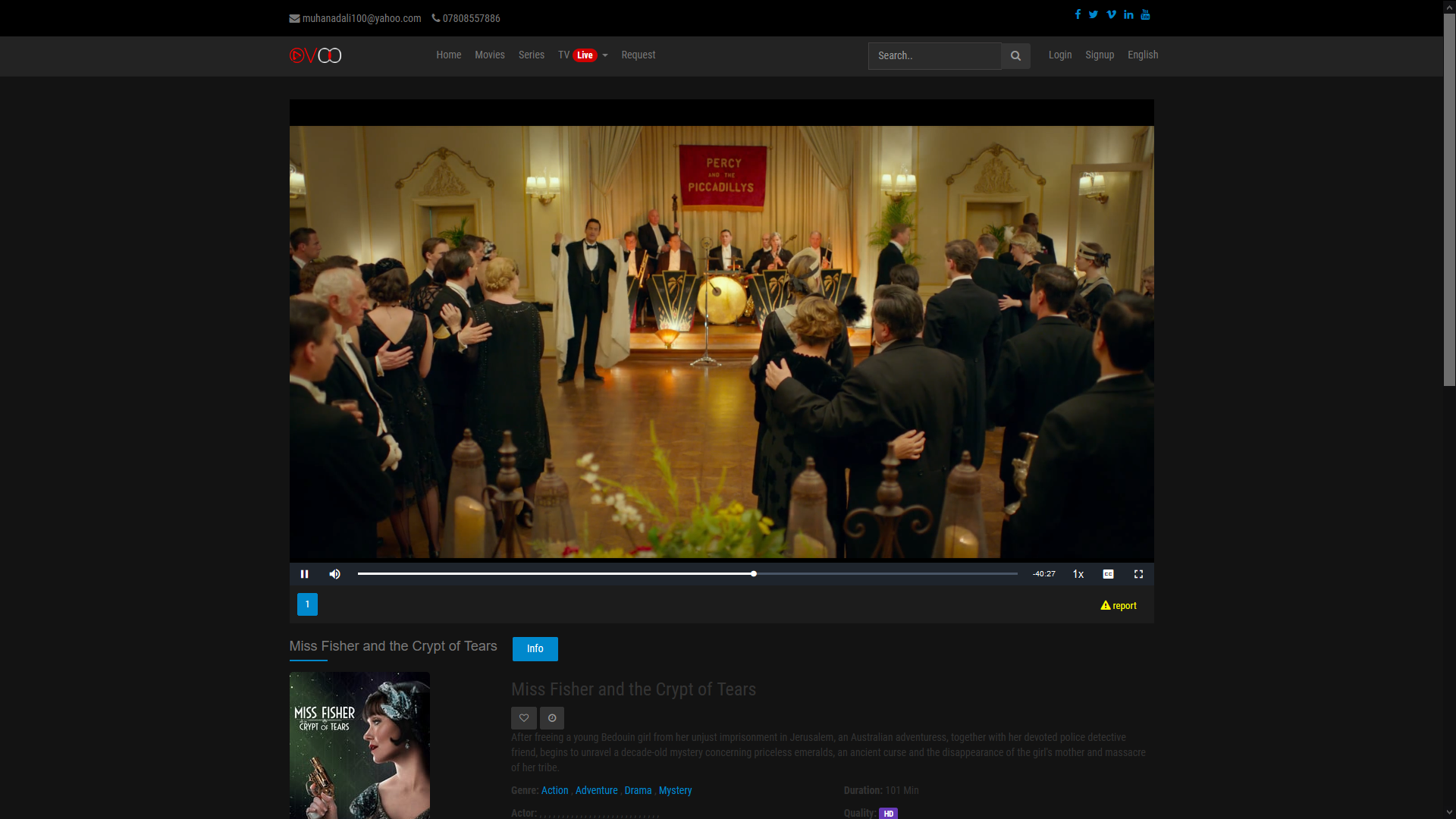Open the YouTube channel icon

click(1145, 14)
